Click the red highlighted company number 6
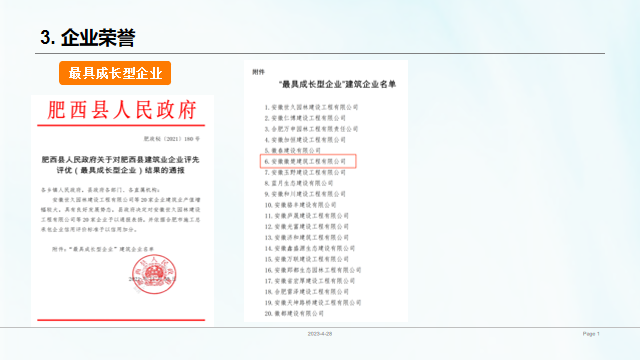640x360 pixels. click(308, 161)
